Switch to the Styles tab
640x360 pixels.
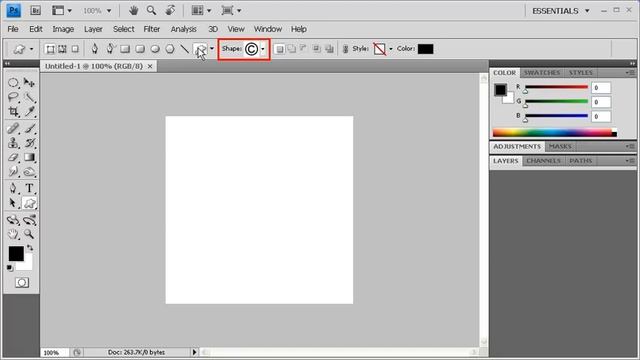click(580, 73)
